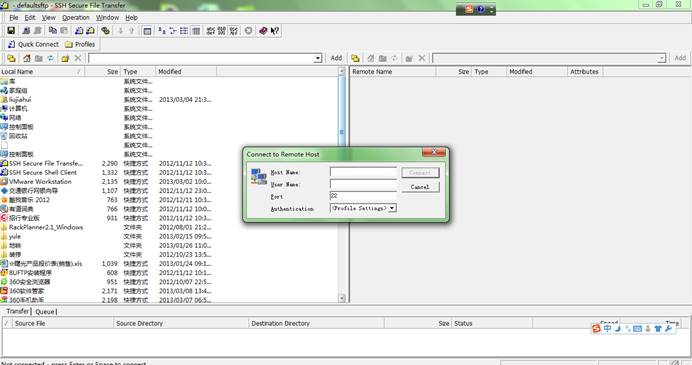Screen dimensions: 692x365
Task: Click the chain-link icon in the main toolbar
Action: (105, 30)
